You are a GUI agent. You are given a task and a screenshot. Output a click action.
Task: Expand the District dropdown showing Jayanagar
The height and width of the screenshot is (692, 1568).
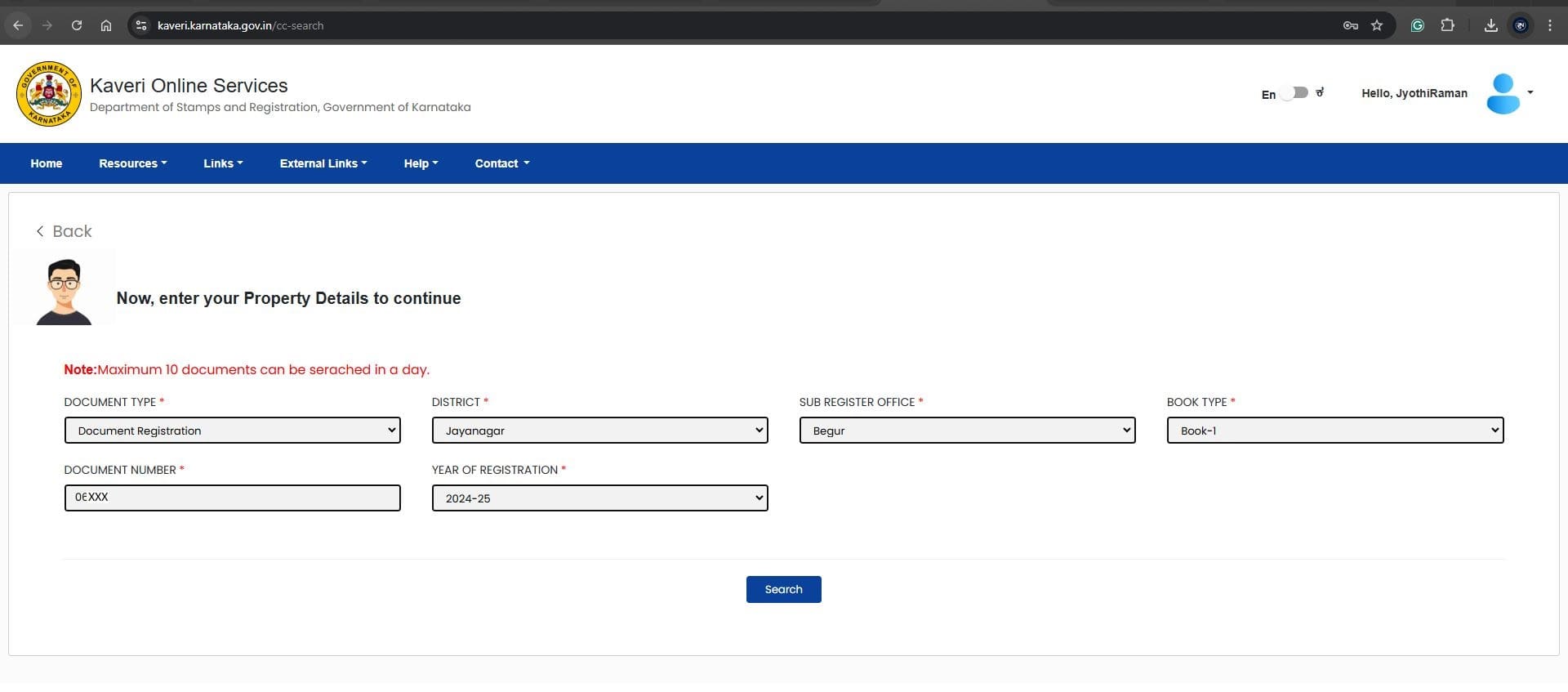(x=599, y=431)
